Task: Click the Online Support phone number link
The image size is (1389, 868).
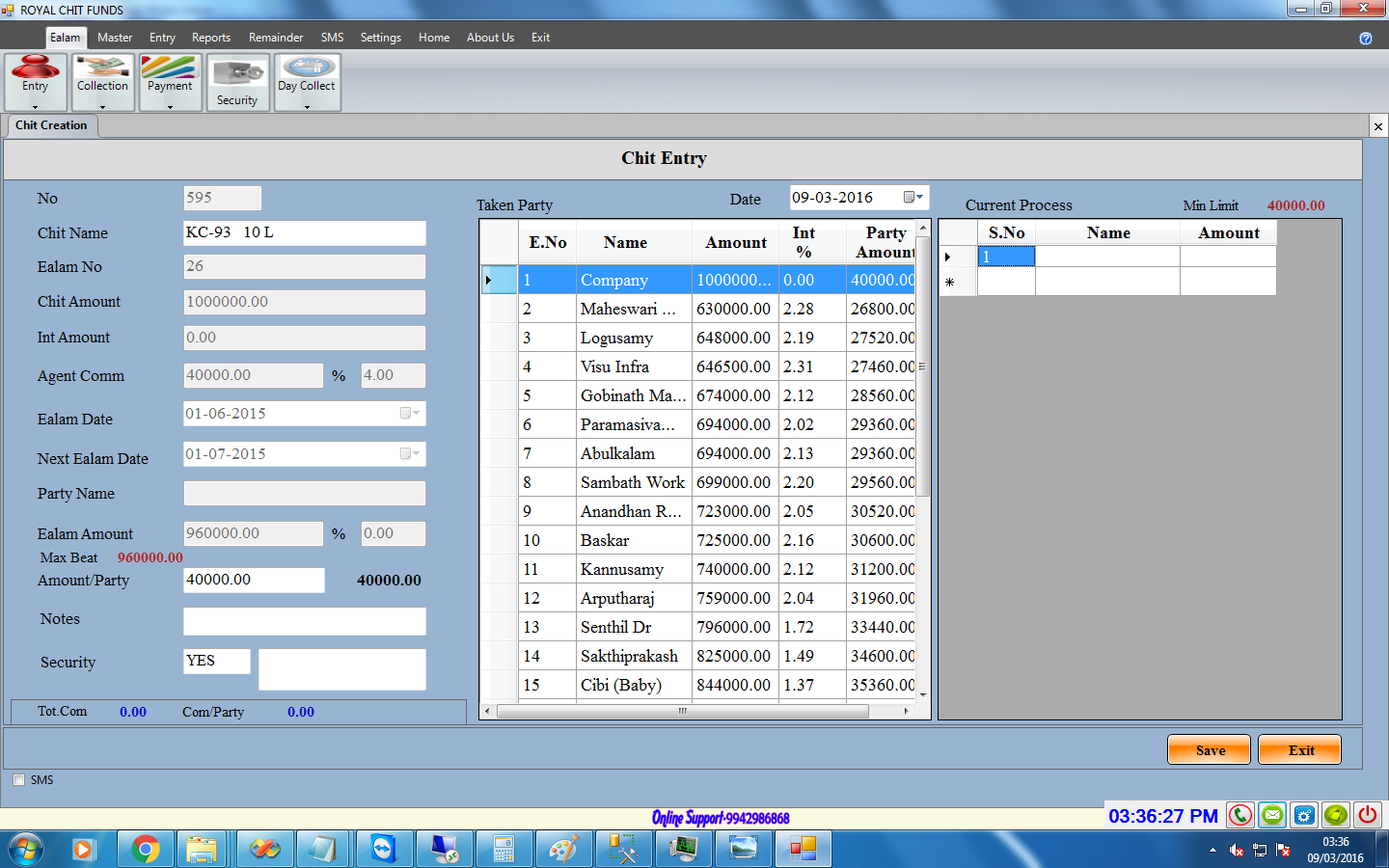Action: coord(721,818)
